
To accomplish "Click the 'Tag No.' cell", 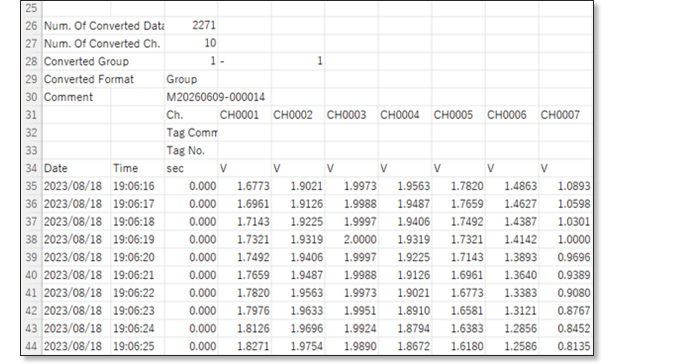I will [x=191, y=151].
